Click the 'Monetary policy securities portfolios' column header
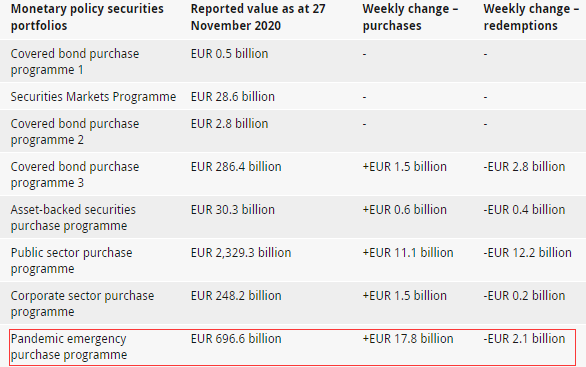Screen dimensions: 586x367 tap(87, 17)
